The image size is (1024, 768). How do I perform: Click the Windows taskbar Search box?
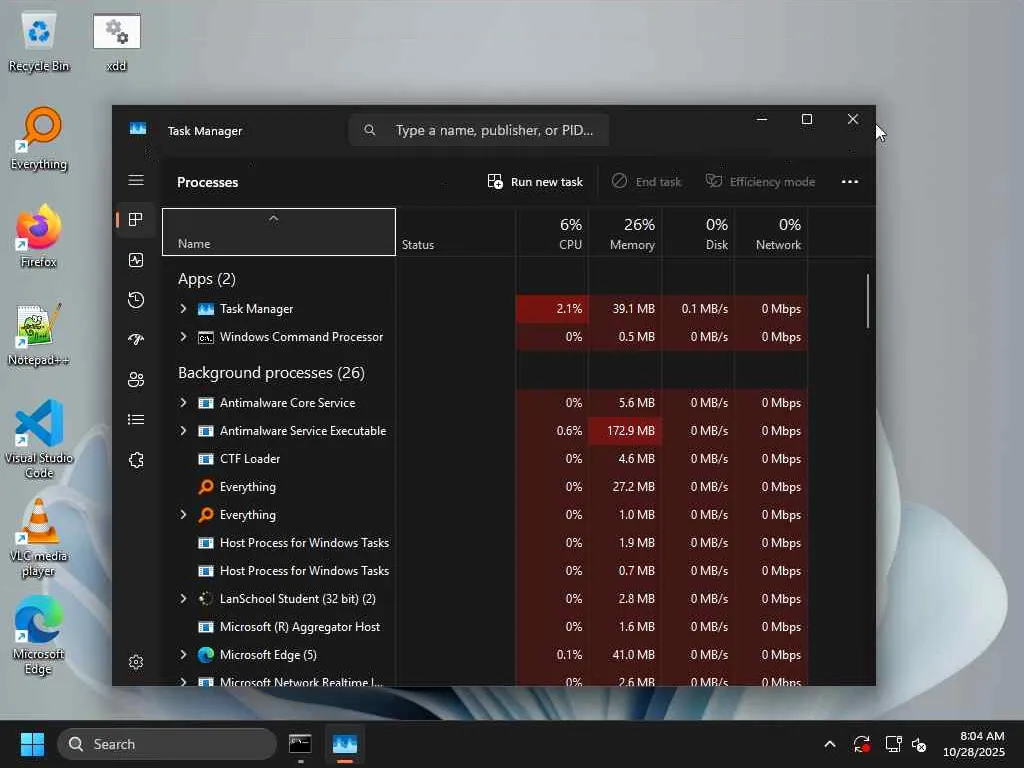(x=167, y=744)
